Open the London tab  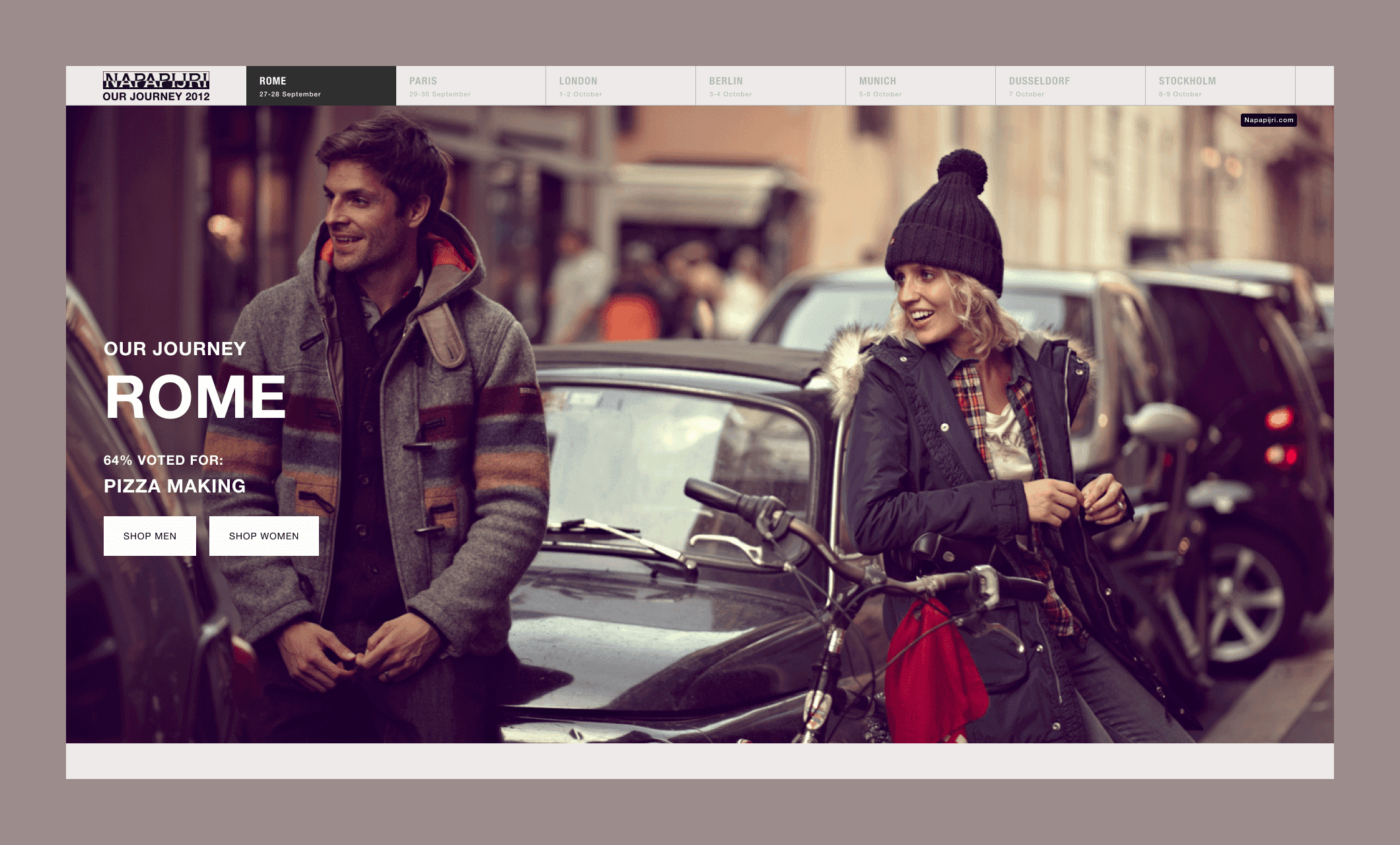pyautogui.click(x=620, y=86)
